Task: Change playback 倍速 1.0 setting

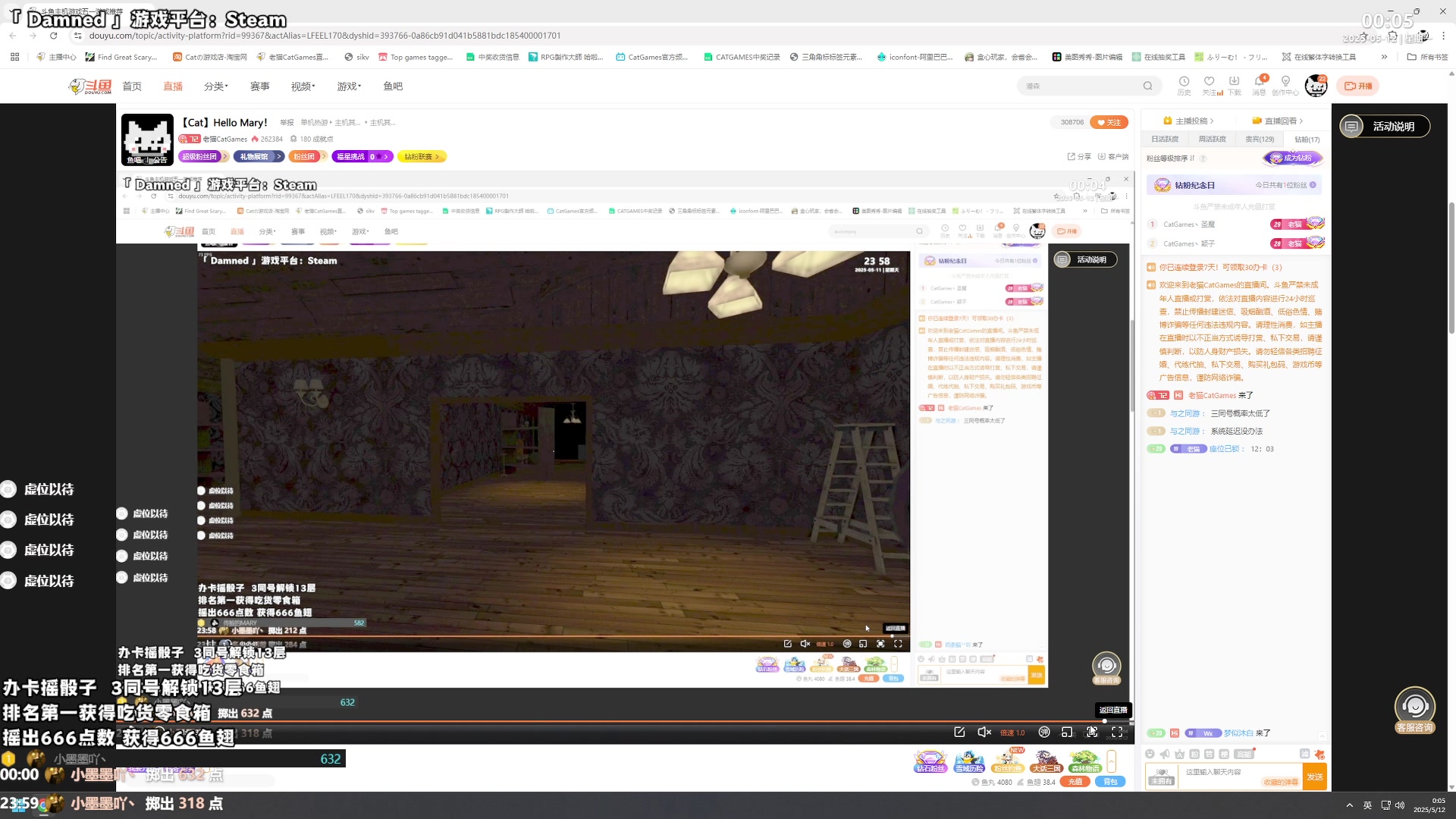Action: click(1012, 733)
